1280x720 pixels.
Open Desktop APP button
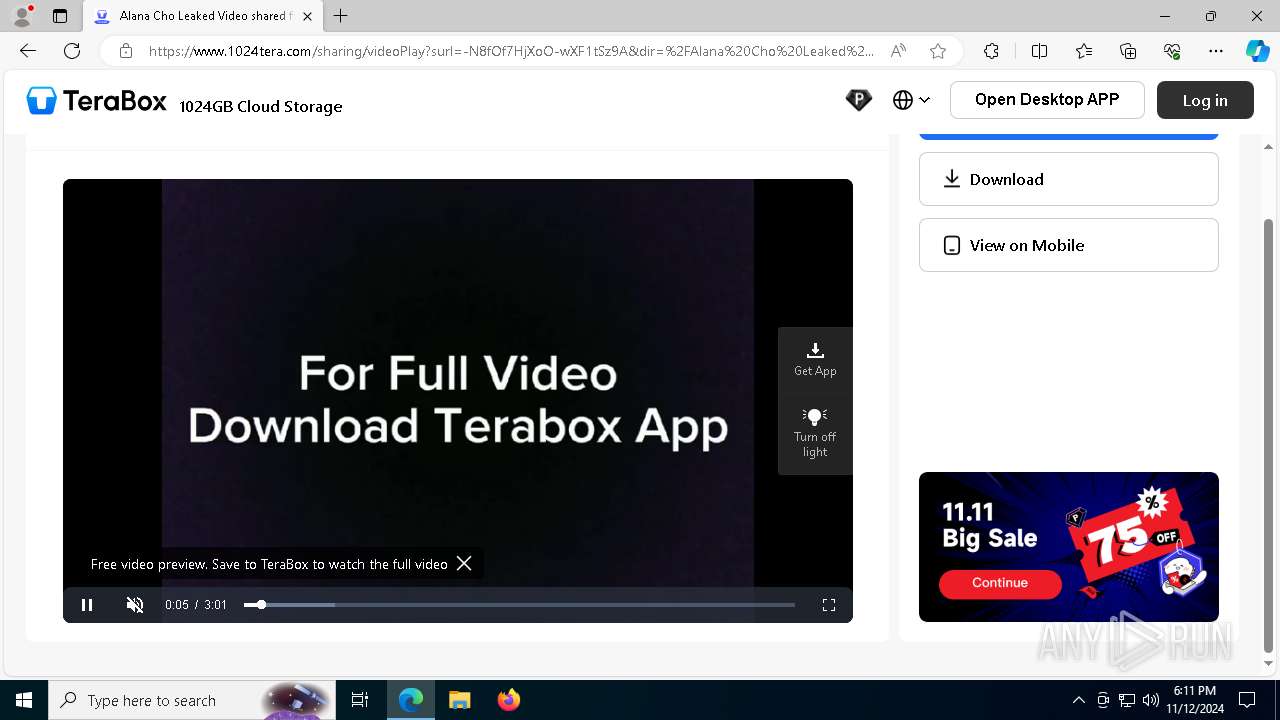click(1047, 100)
